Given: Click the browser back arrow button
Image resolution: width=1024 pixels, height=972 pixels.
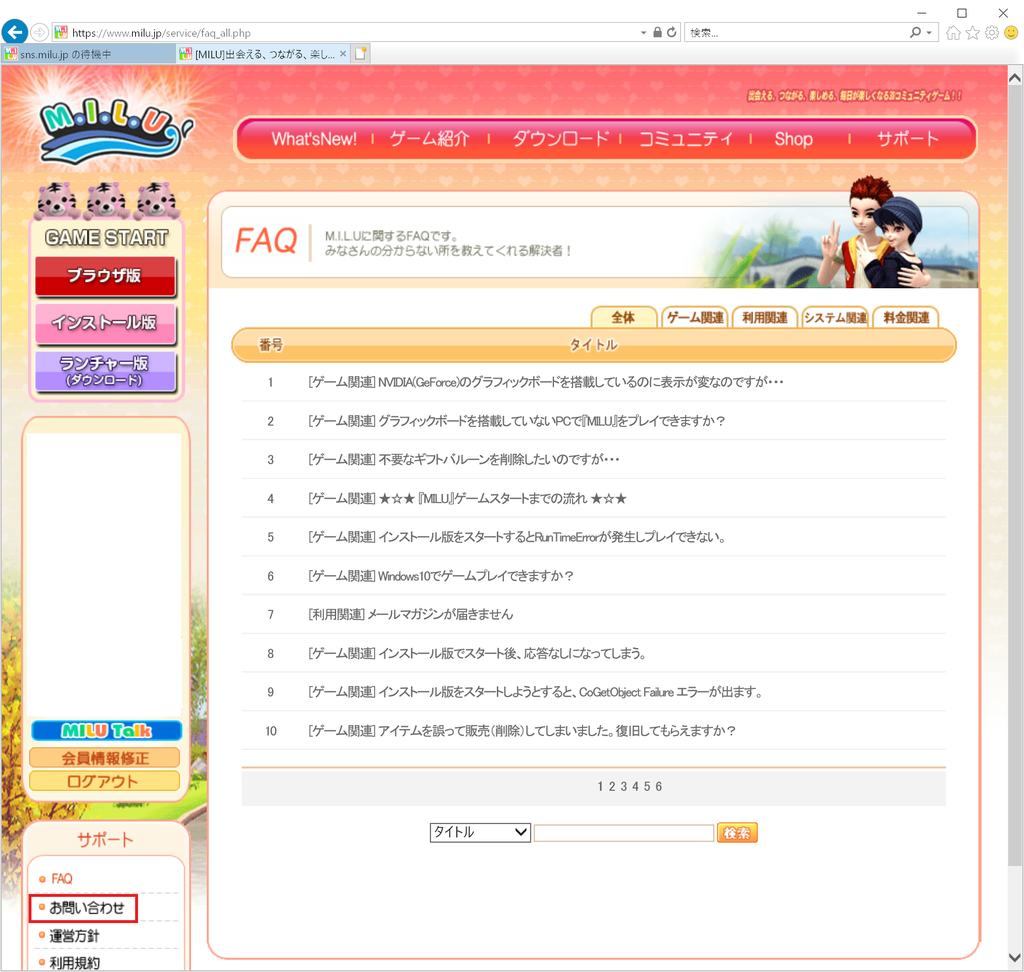Looking at the screenshot, I should point(14,31).
